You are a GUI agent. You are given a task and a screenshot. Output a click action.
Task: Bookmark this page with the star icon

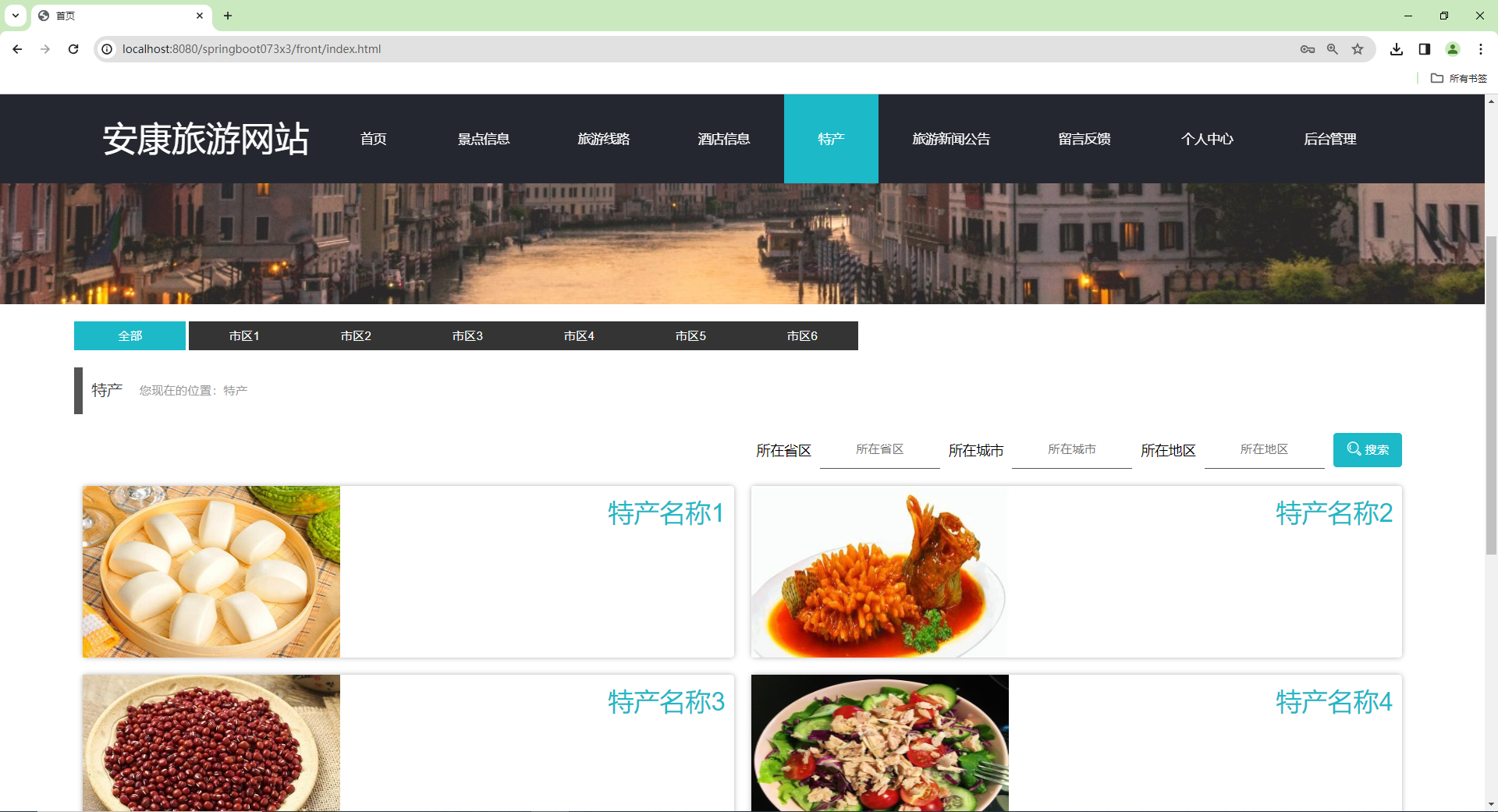(x=1358, y=49)
